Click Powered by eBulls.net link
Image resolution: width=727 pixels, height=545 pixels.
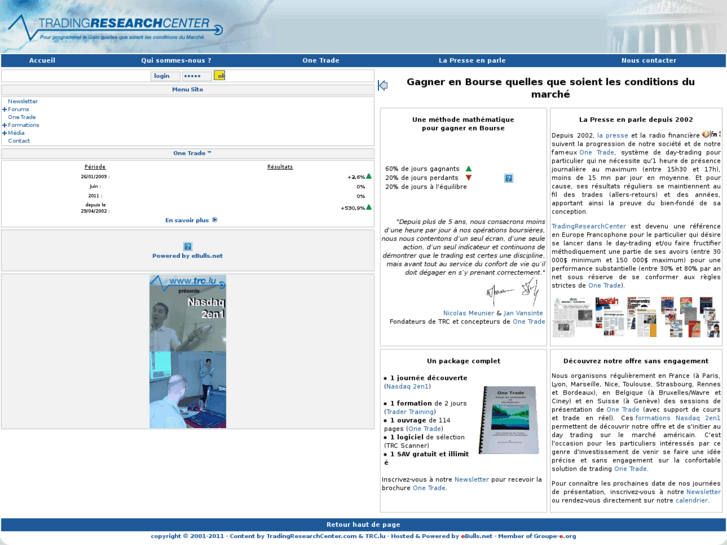187,256
